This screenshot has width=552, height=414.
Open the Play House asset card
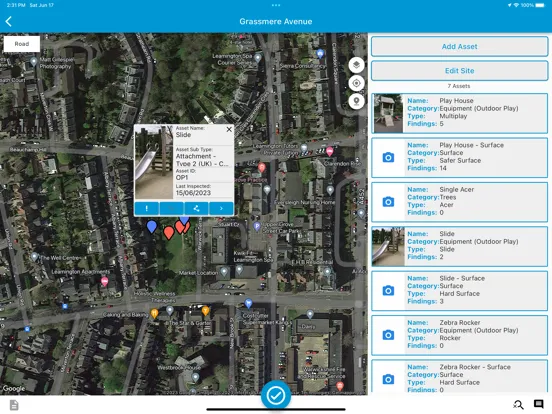point(459,113)
